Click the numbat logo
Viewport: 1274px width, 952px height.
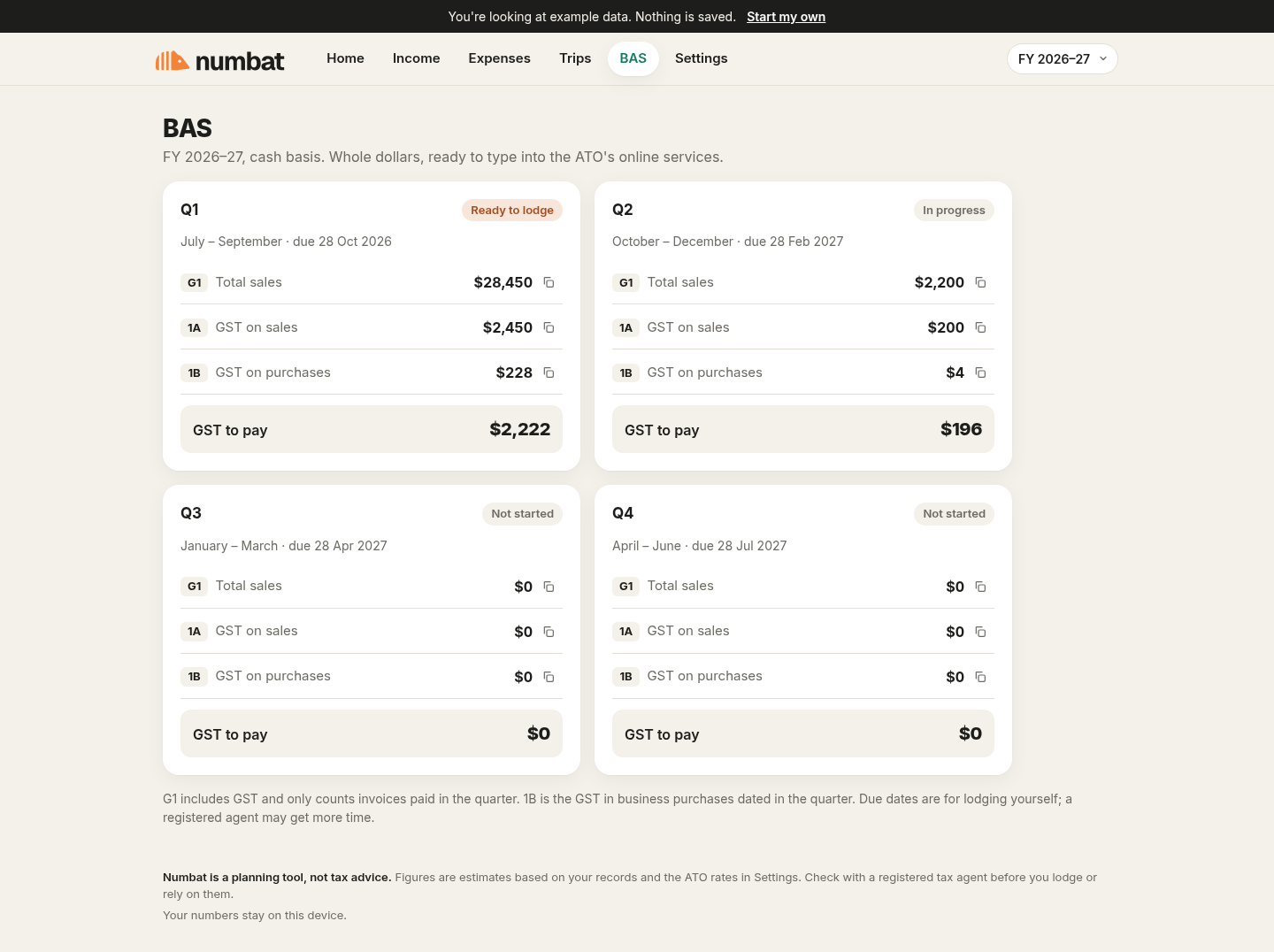(x=219, y=60)
